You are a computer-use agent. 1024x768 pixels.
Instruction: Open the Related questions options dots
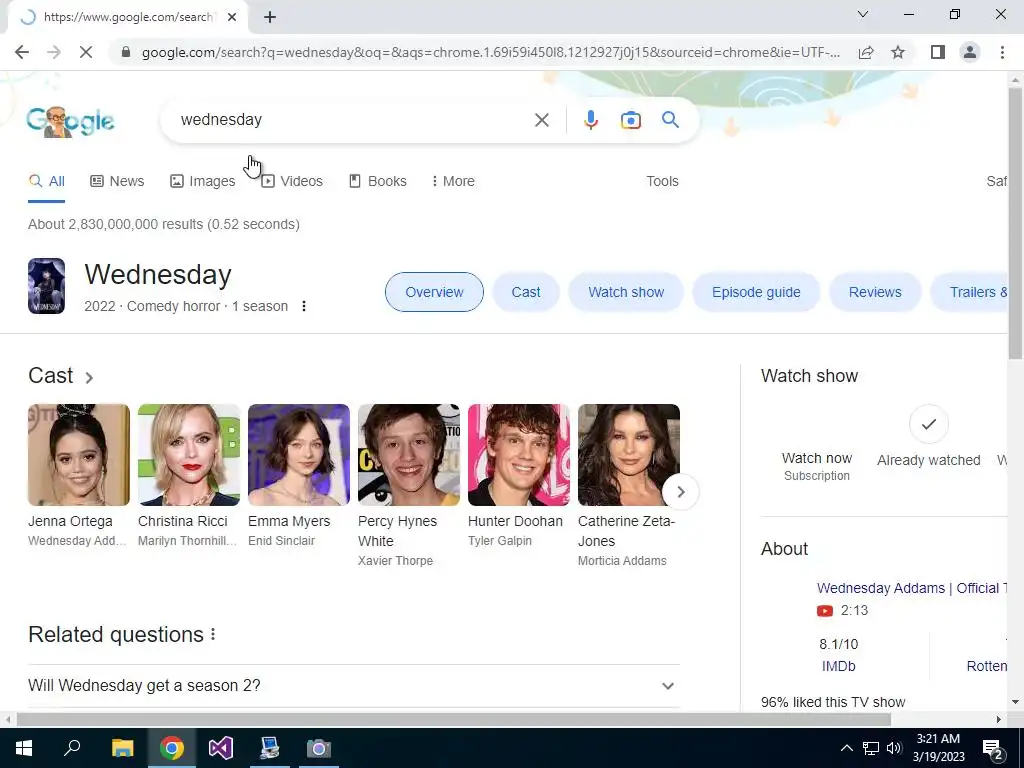coord(213,634)
